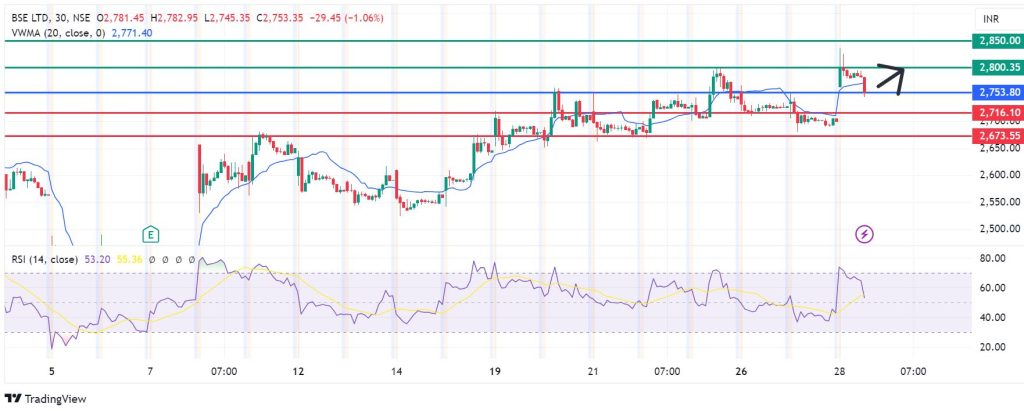This screenshot has width=1024, height=411.
Task: Click date label 21 on time axis
Action: (592, 371)
